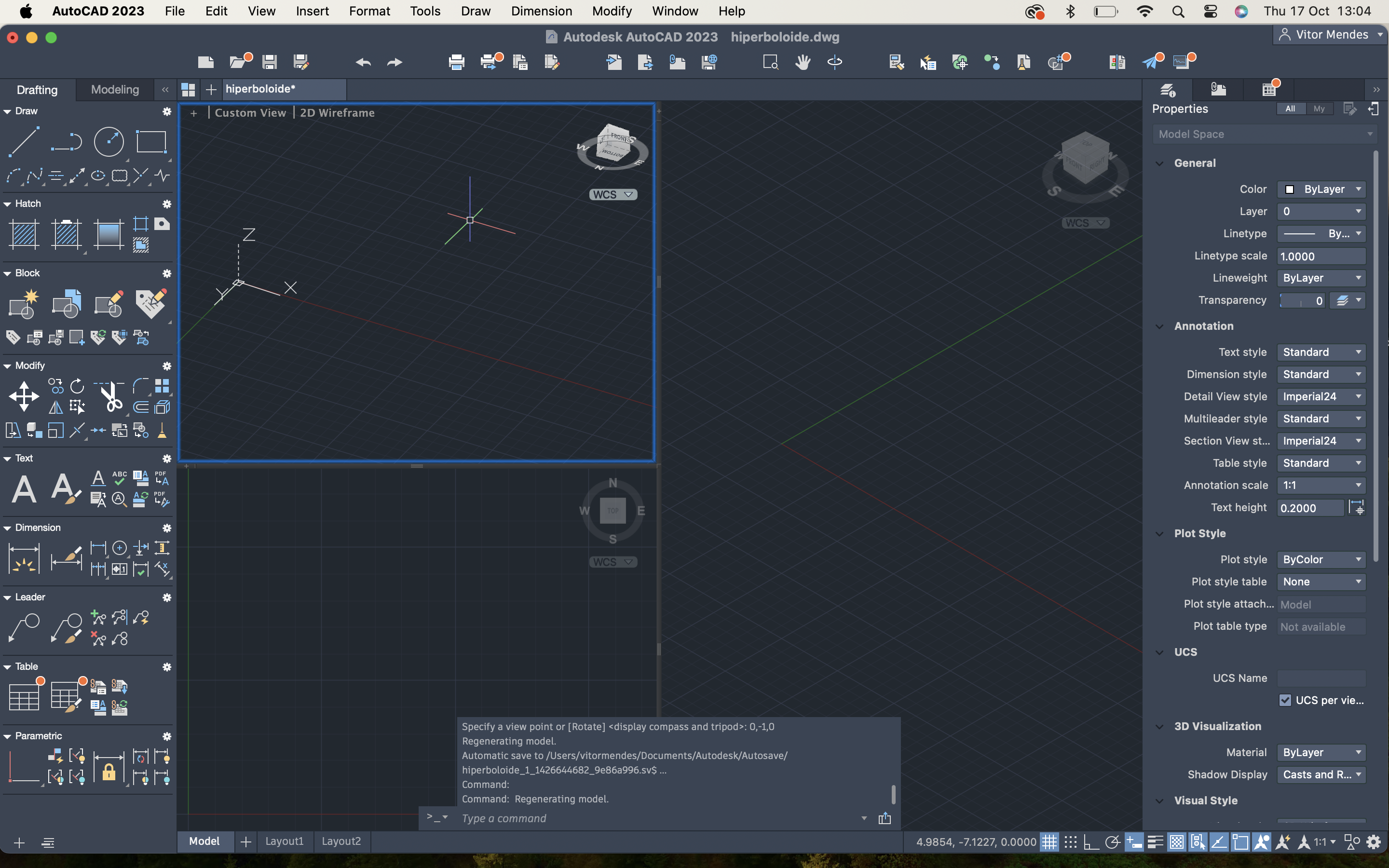Open the Vitor Mendes account button
Image resolution: width=1389 pixels, height=868 pixels.
pos(1331,35)
